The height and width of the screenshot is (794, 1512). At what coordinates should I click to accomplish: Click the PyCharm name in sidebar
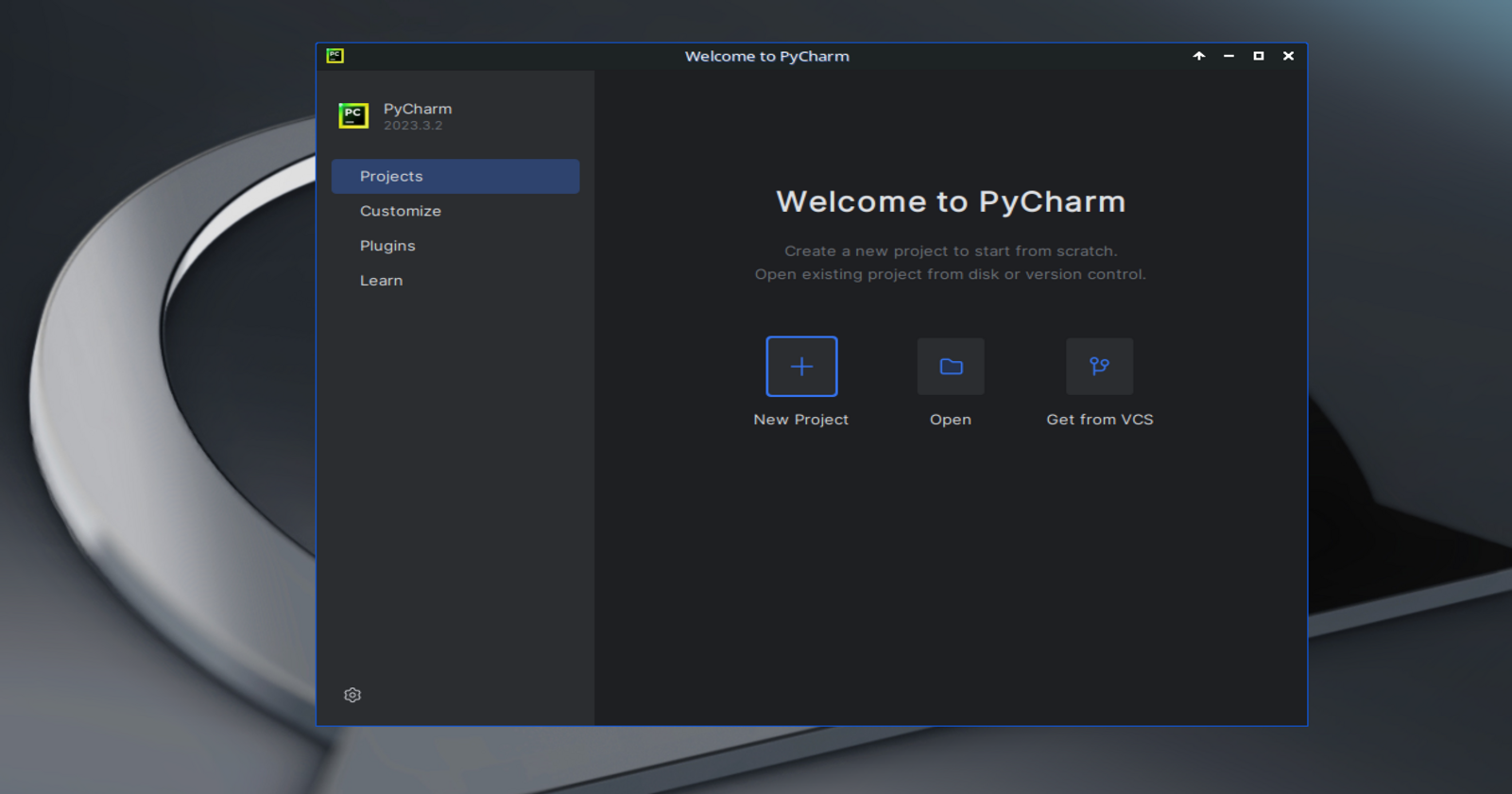click(418, 110)
